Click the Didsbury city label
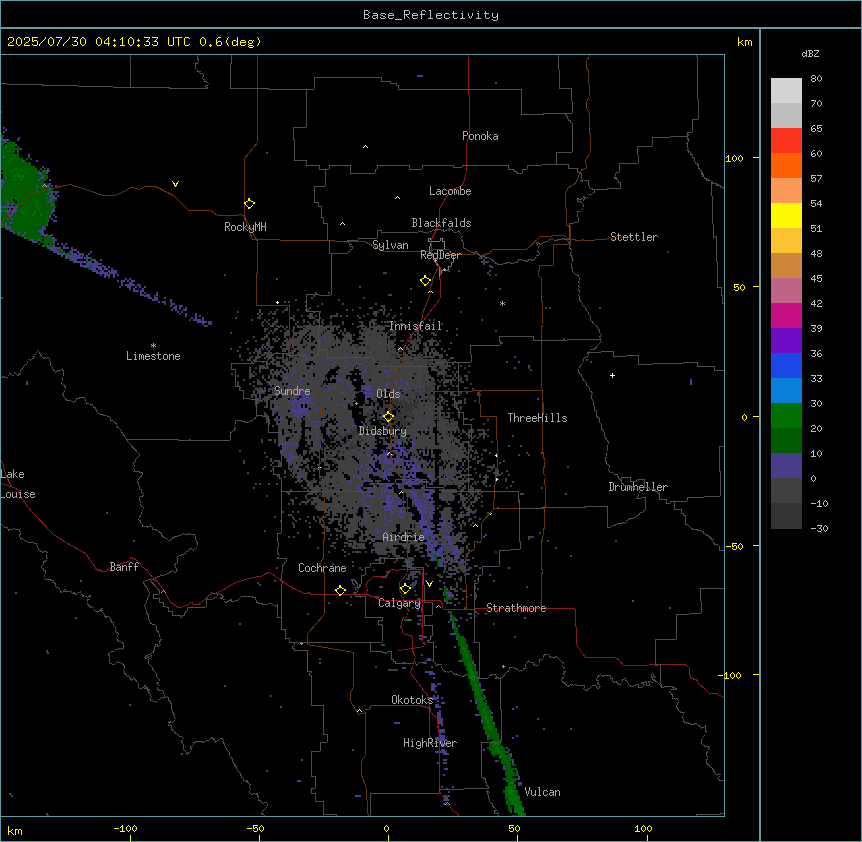The height and width of the screenshot is (842, 862). (383, 431)
